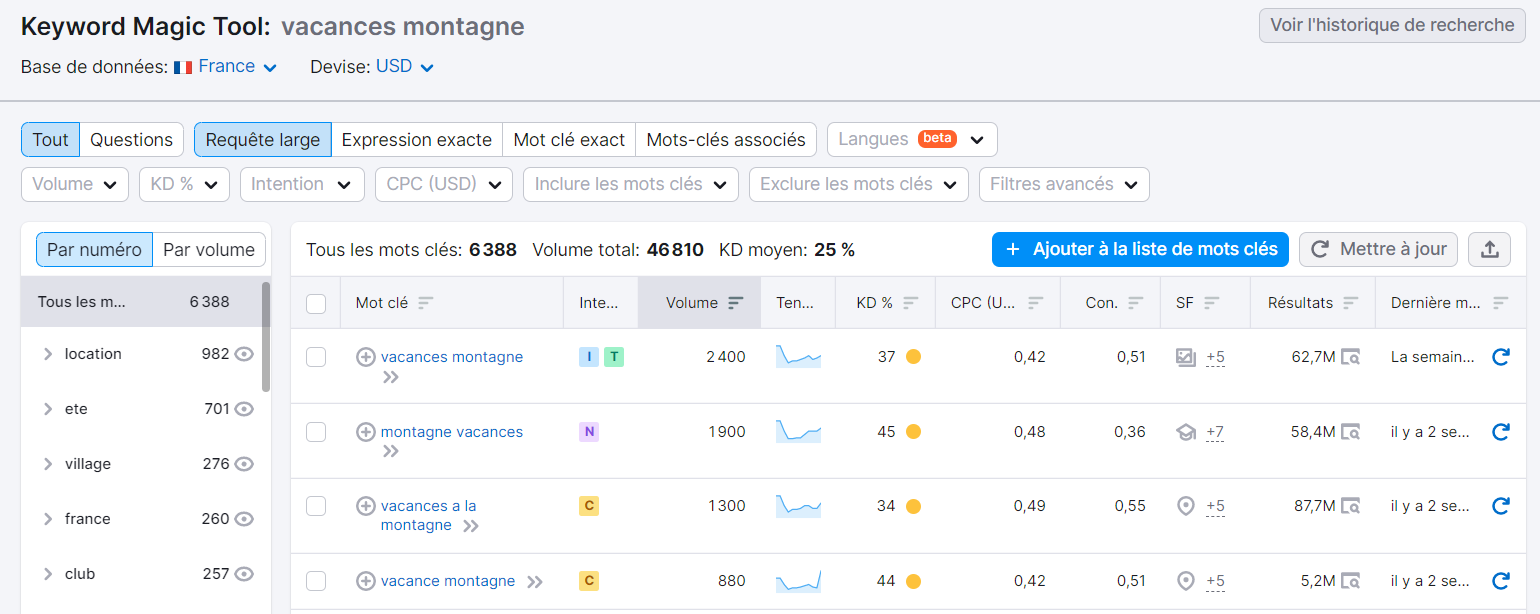Open the Intention filter dropdown
1540x614 pixels.
(x=301, y=184)
